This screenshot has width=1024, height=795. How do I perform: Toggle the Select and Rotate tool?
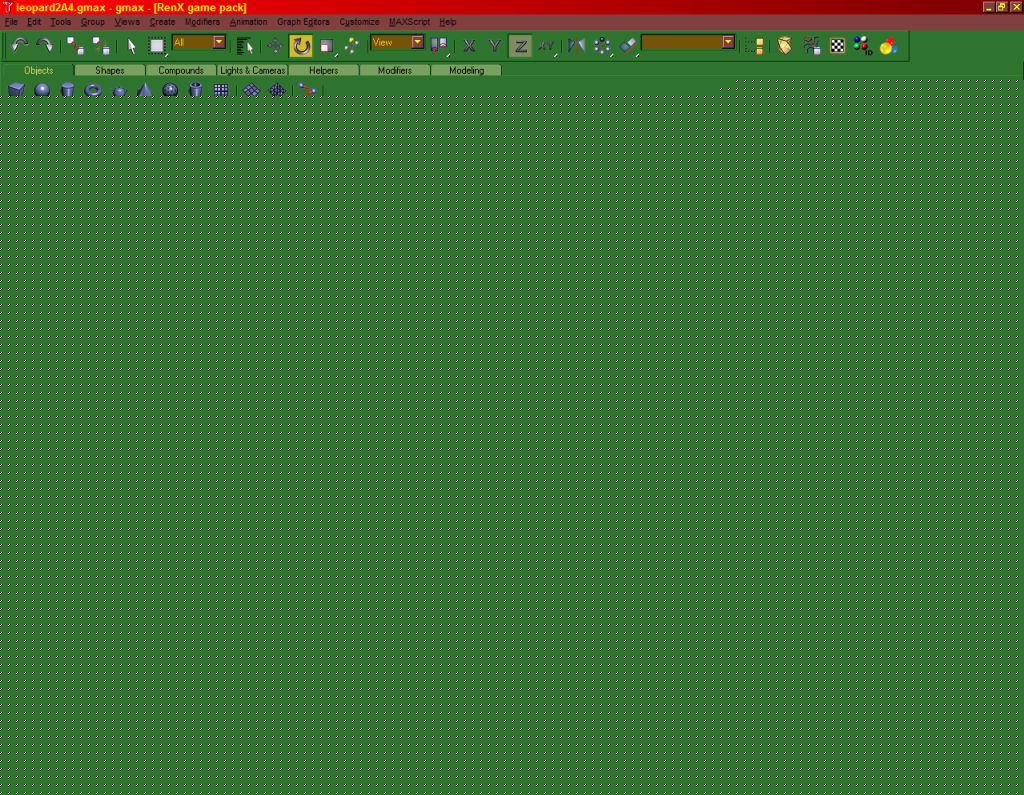(x=301, y=46)
